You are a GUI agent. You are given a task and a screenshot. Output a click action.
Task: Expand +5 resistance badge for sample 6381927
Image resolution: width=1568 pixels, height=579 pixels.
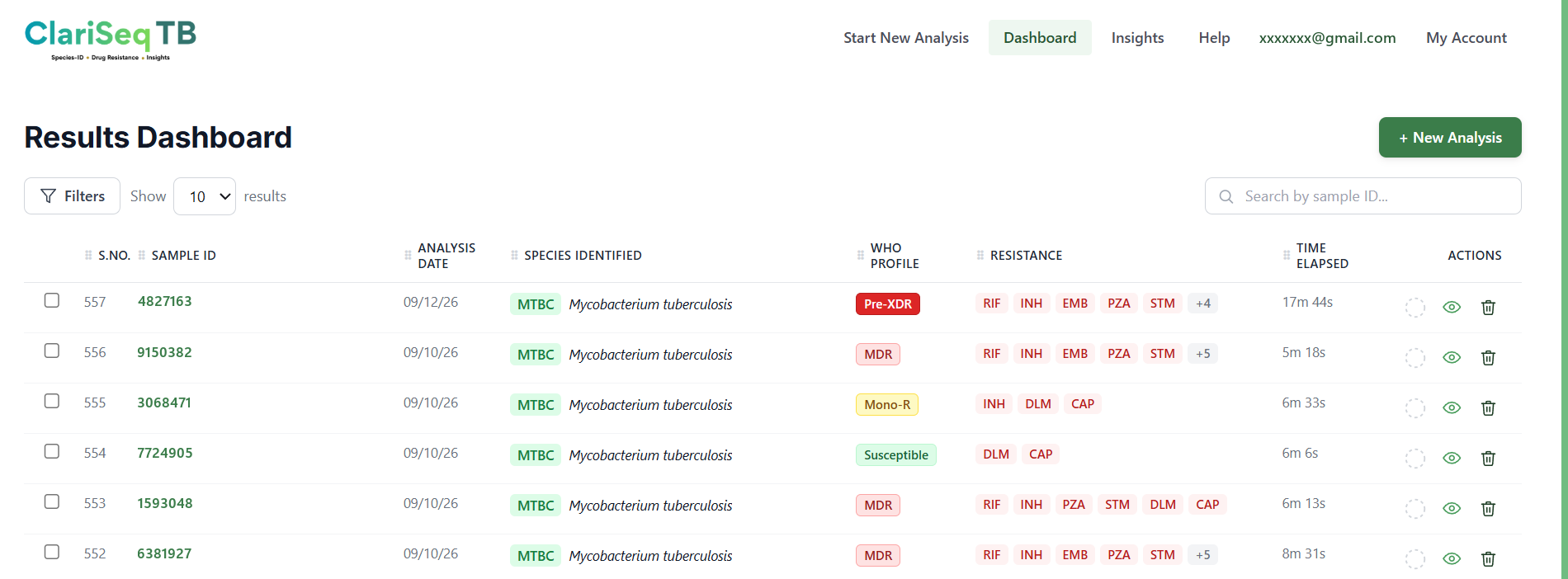click(x=1203, y=555)
